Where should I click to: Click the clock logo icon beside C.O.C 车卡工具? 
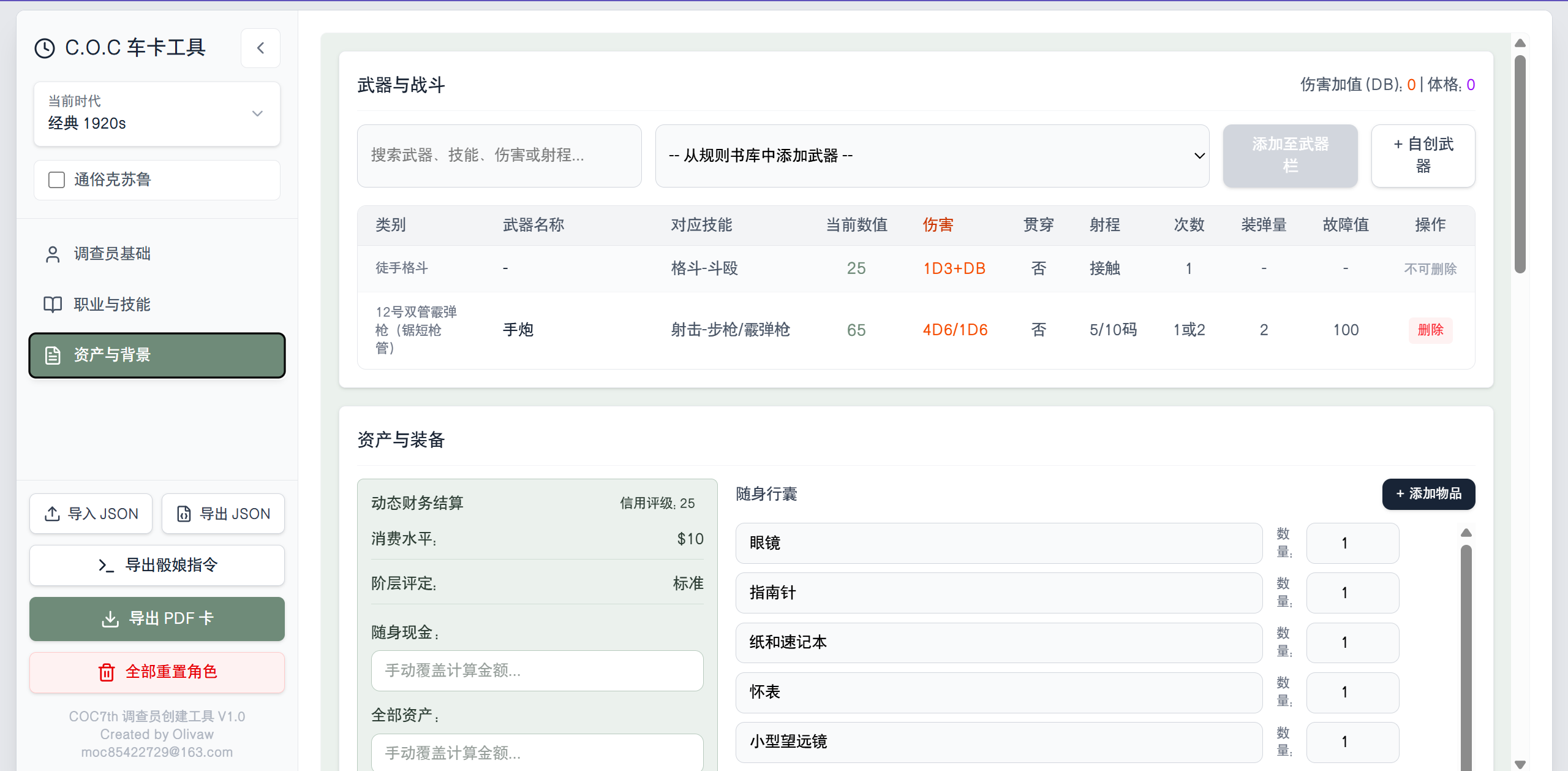45,48
